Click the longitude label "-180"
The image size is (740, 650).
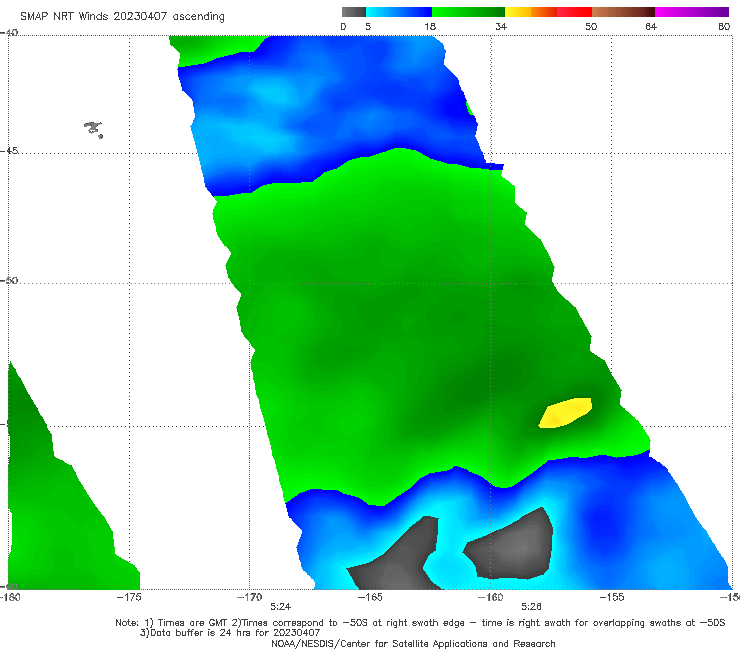coord(10,597)
